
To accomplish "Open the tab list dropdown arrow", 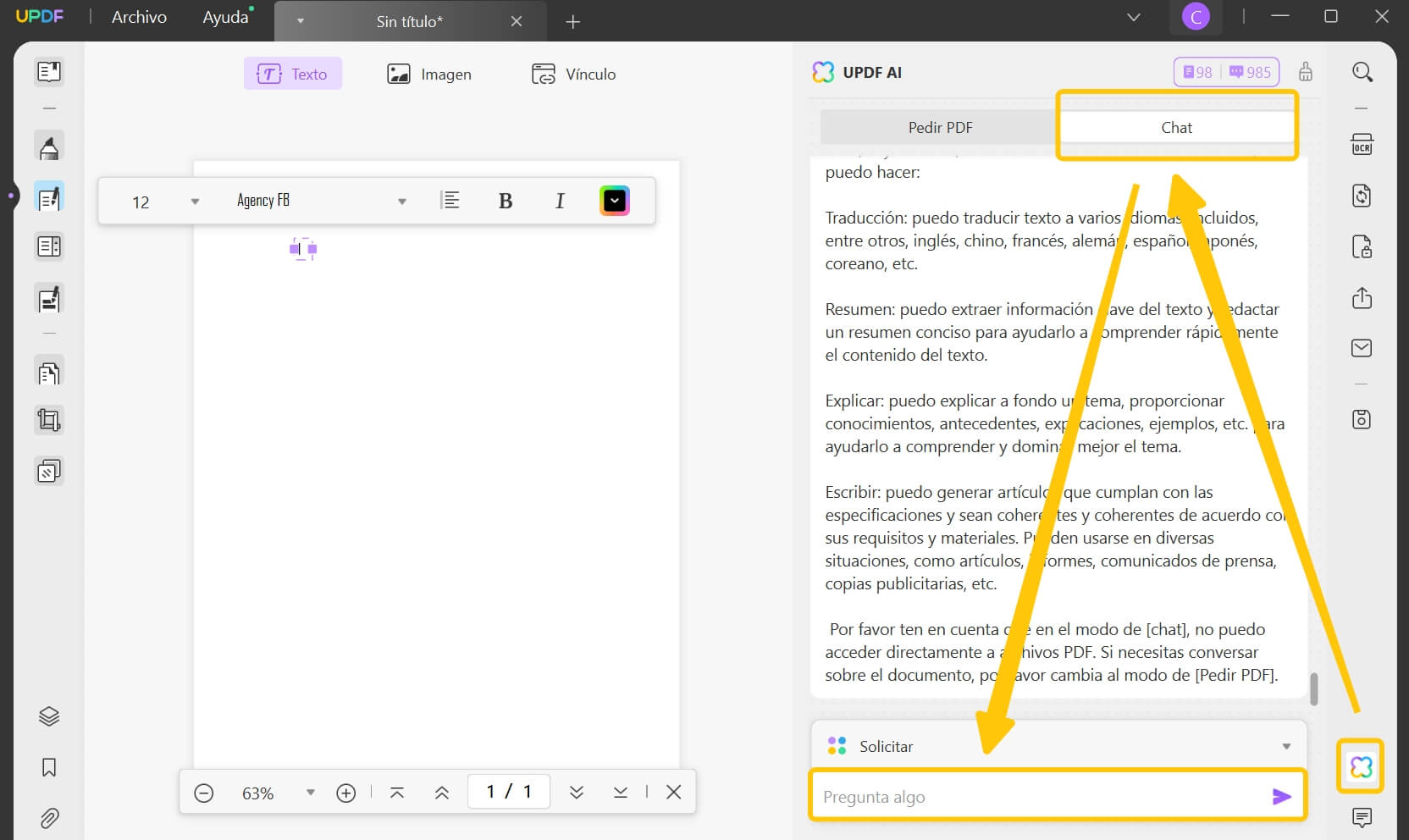I will coord(301,21).
